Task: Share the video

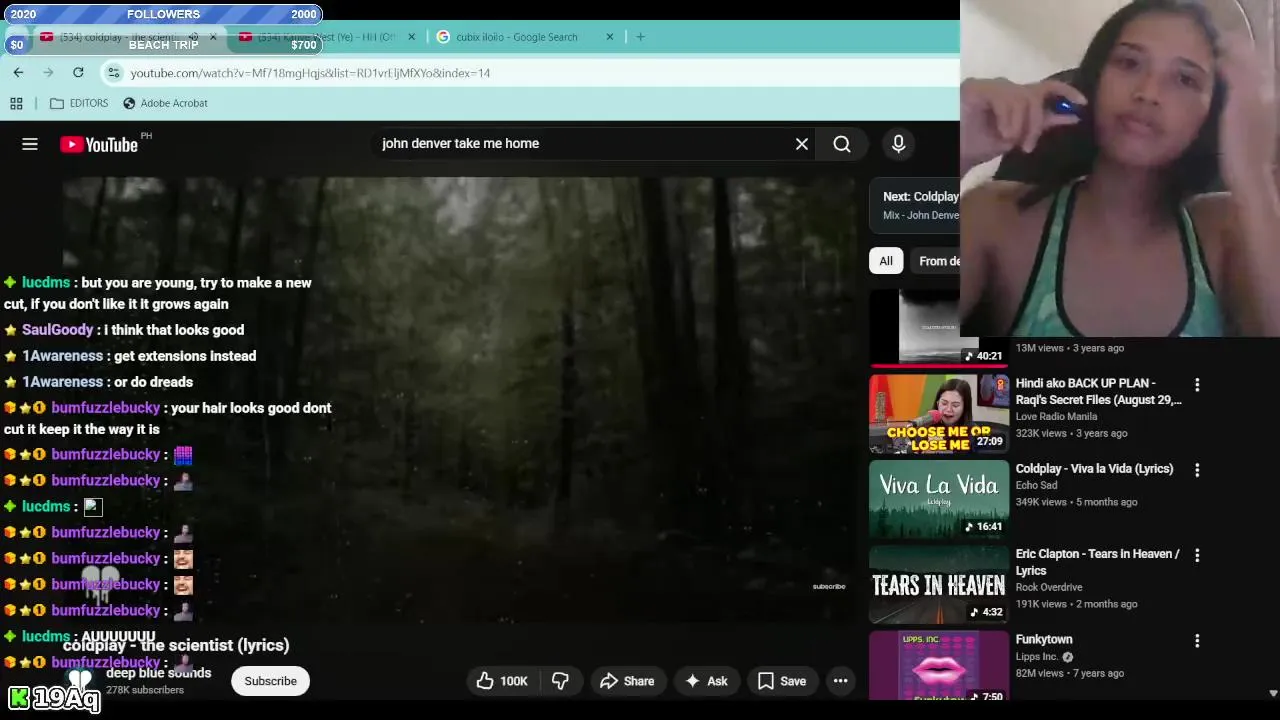Action: 626,681
